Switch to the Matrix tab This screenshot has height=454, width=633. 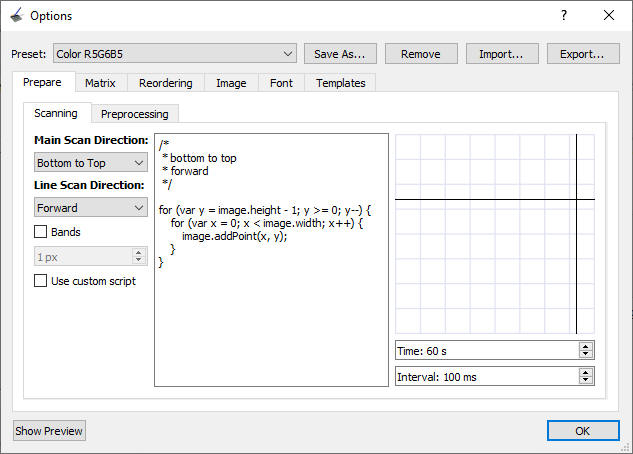(x=100, y=83)
